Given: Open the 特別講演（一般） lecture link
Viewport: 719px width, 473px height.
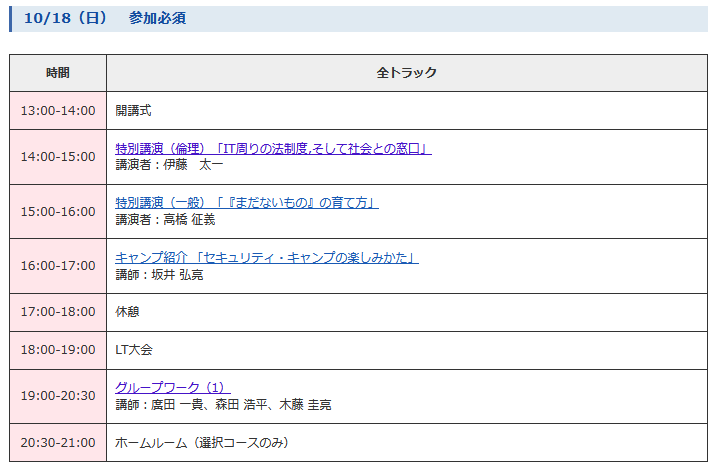Looking at the screenshot, I should tap(246, 203).
